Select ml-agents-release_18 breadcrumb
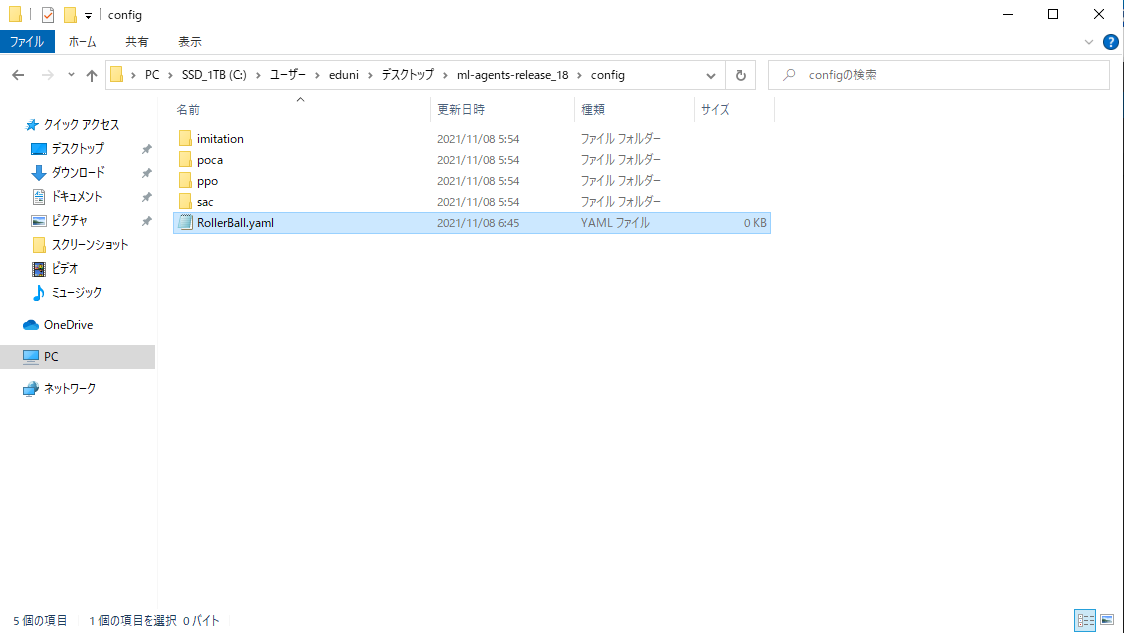The width and height of the screenshot is (1124, 633). click(513, 75)
